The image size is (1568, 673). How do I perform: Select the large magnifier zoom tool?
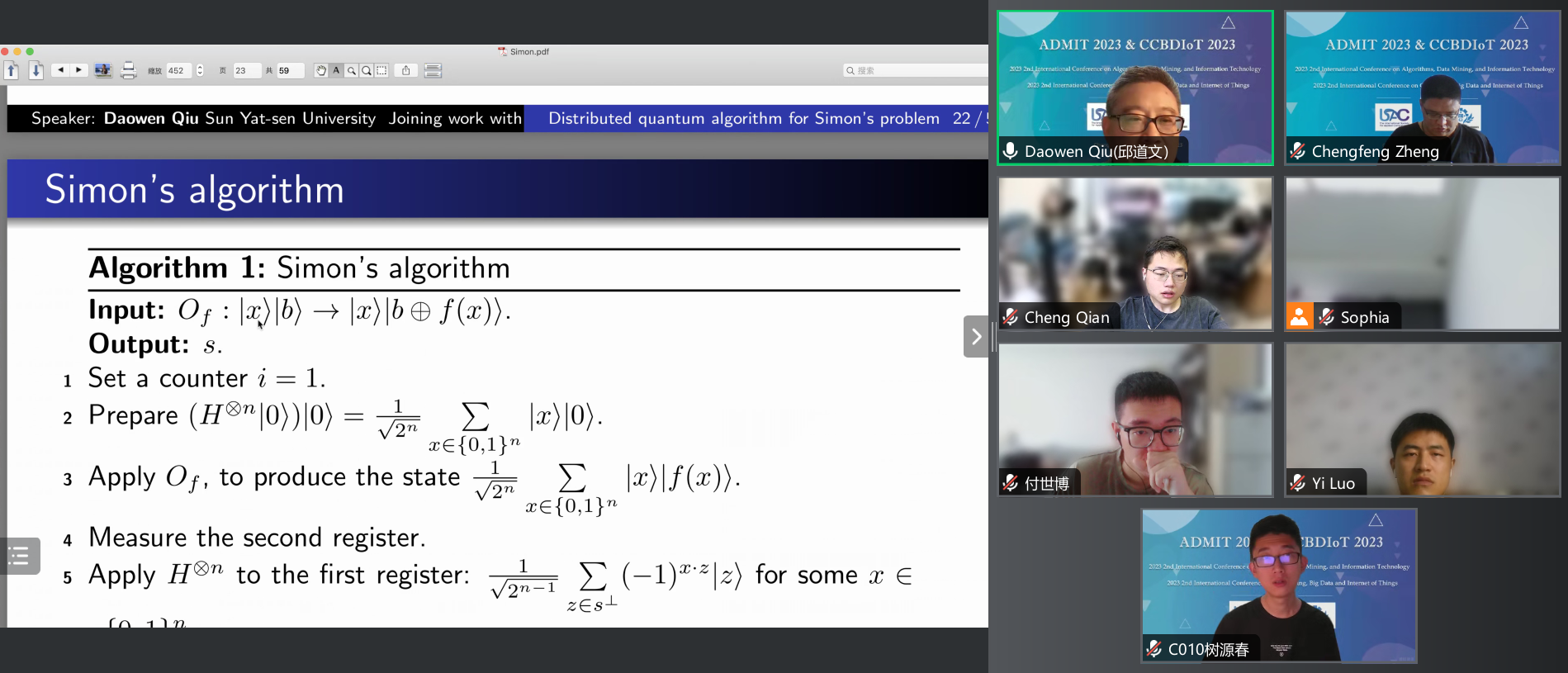pos(367,70)
